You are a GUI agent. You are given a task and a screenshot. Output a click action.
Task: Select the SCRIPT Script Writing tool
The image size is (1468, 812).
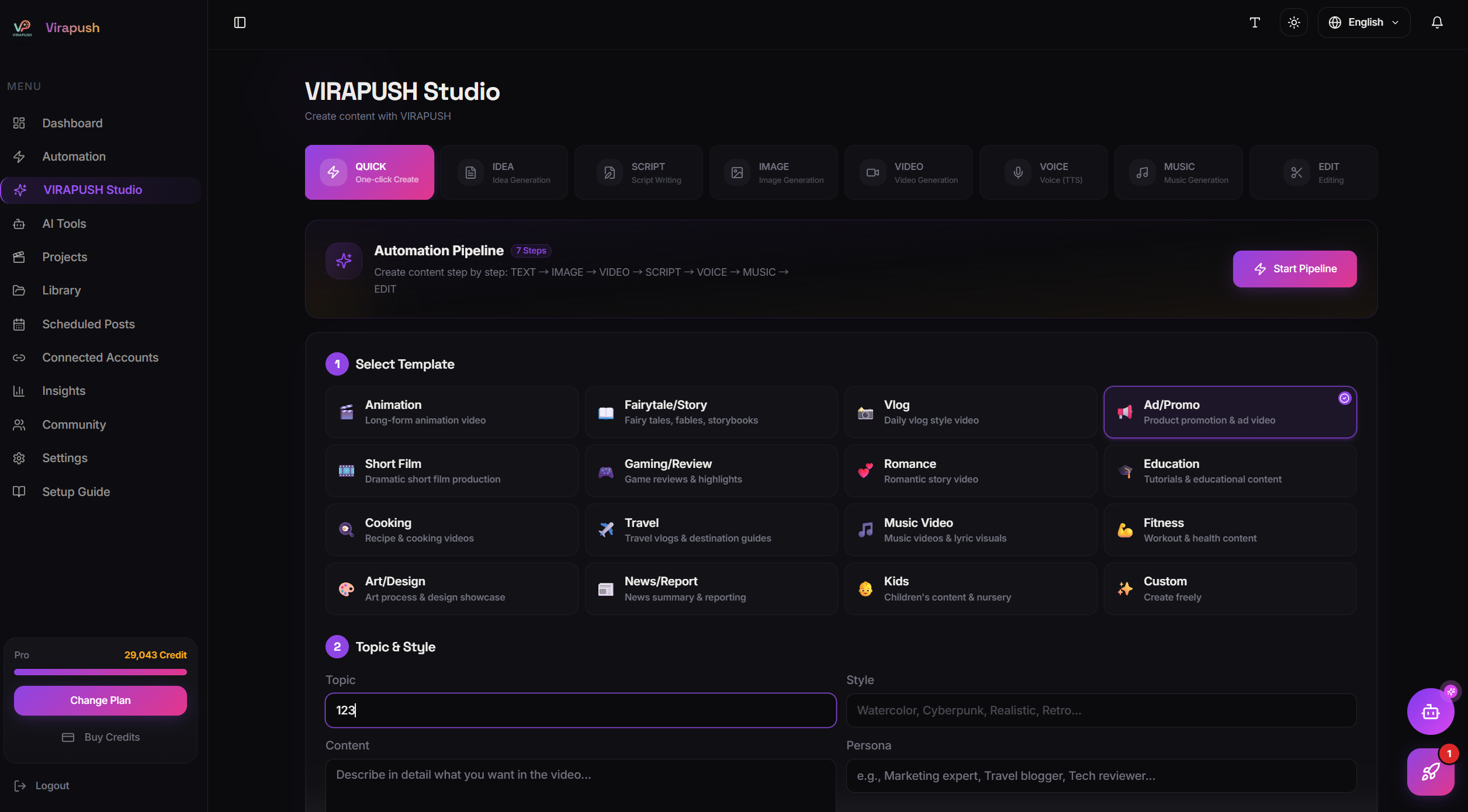[x=638, y=172]
